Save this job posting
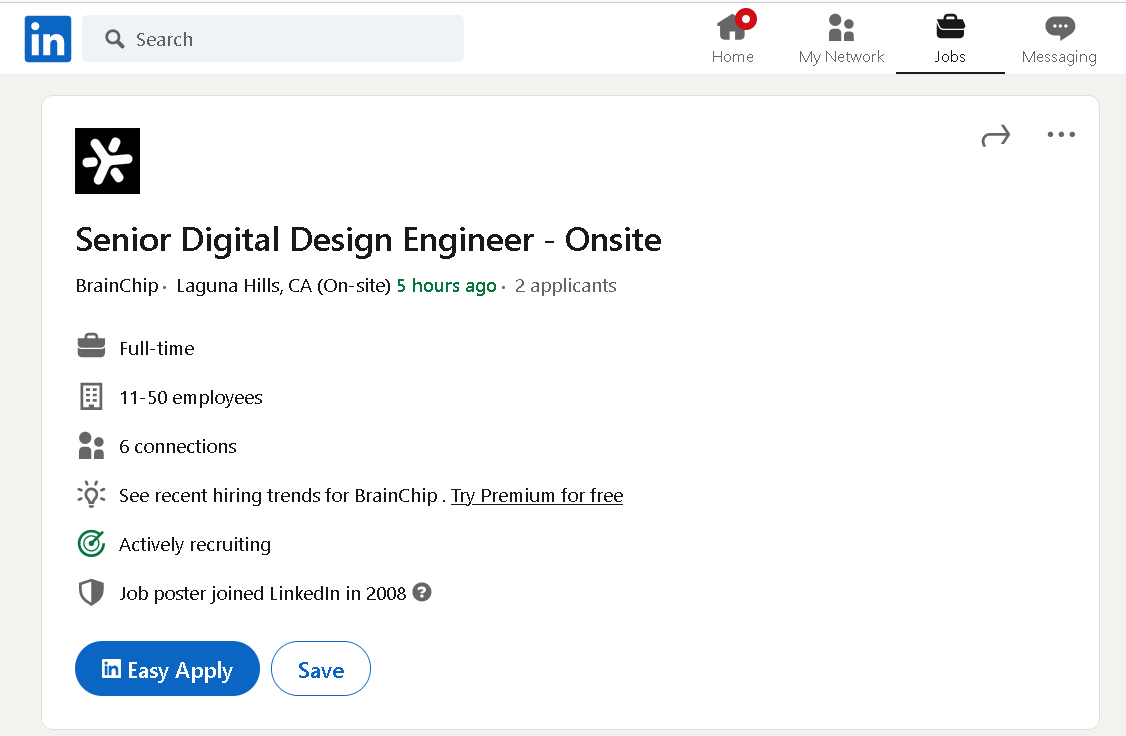Viewport: 1126px width, 736px height. click(x=320, y=669)
